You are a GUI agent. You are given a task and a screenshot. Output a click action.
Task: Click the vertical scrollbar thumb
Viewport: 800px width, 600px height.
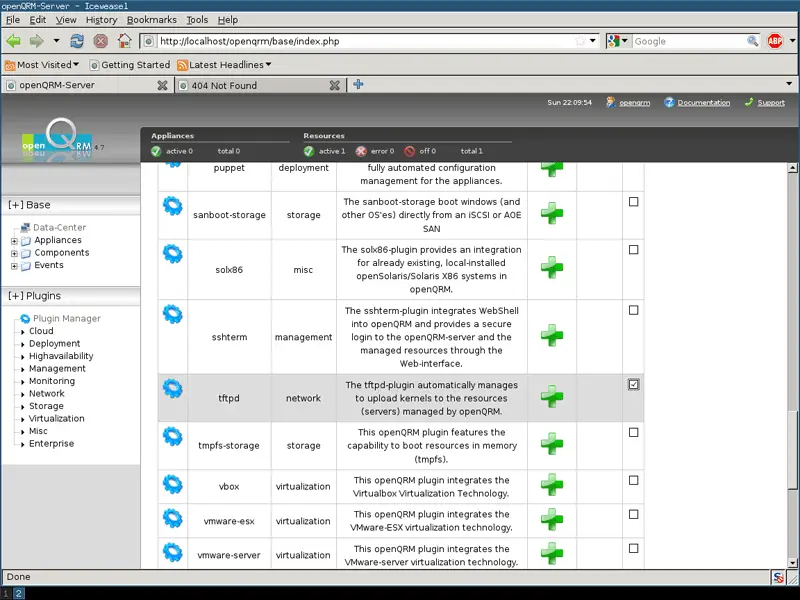click(x=792, y=449)
